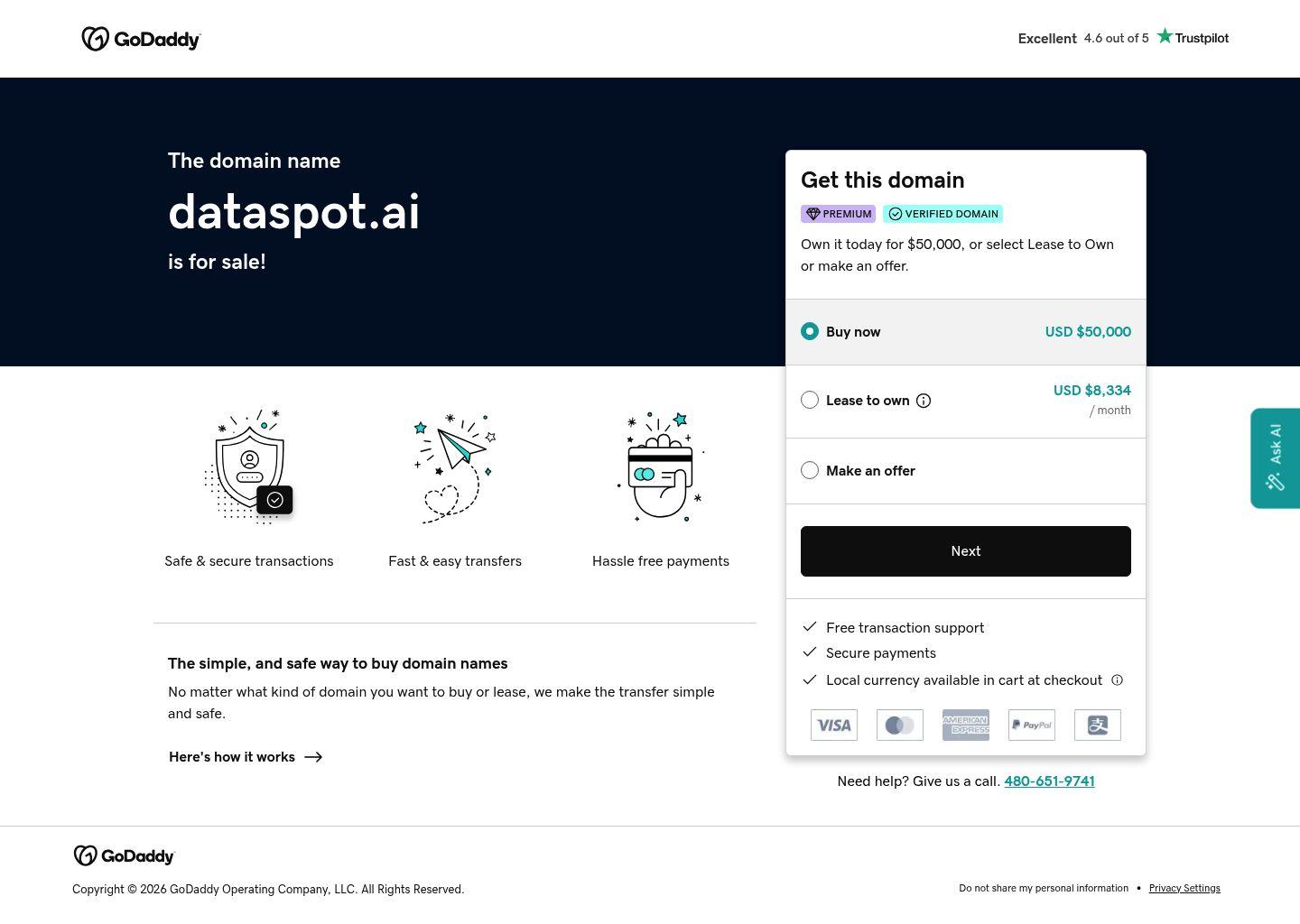Select the Make an offer option
The width and height of the screenshot is (1300, 924).
point(810,470)
